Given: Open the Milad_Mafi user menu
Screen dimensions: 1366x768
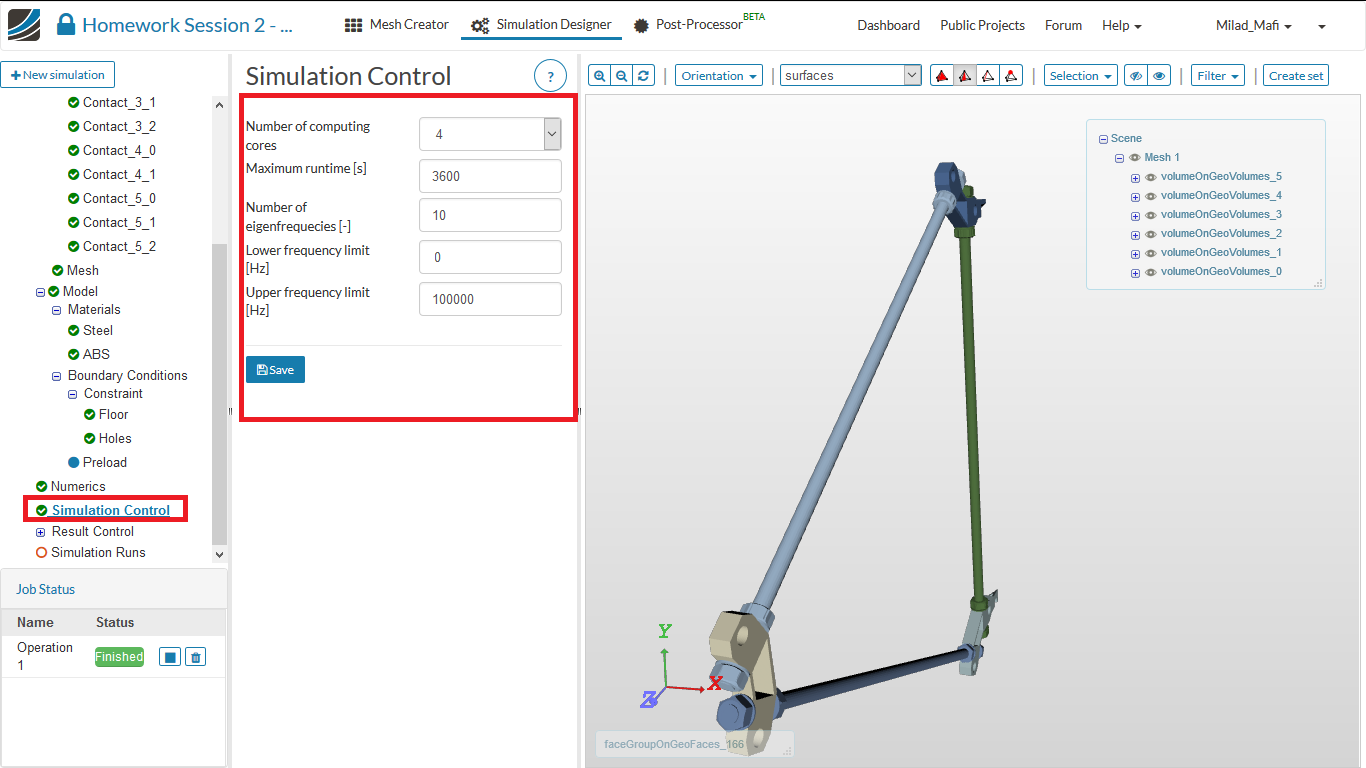Looking at the screenshot, I should 1253,25.
